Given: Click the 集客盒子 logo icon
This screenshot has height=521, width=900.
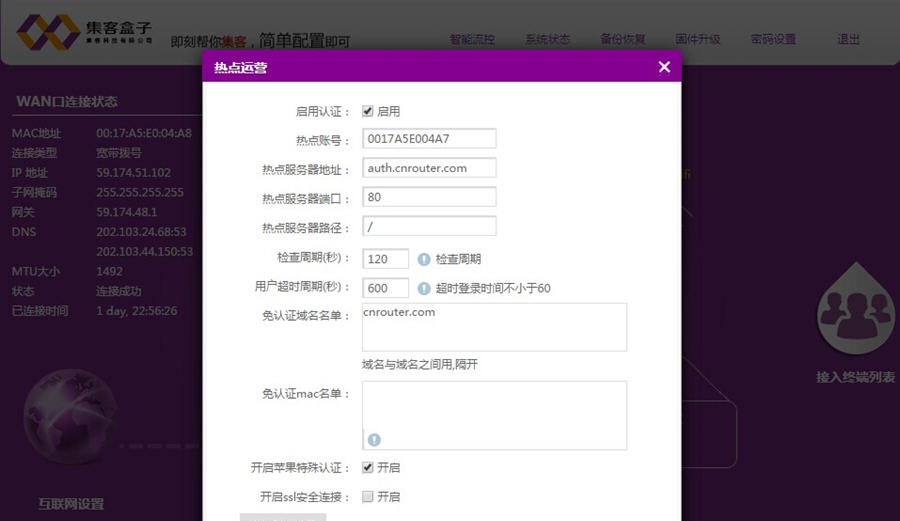Looking at the screenshot, I should (48, 32).
